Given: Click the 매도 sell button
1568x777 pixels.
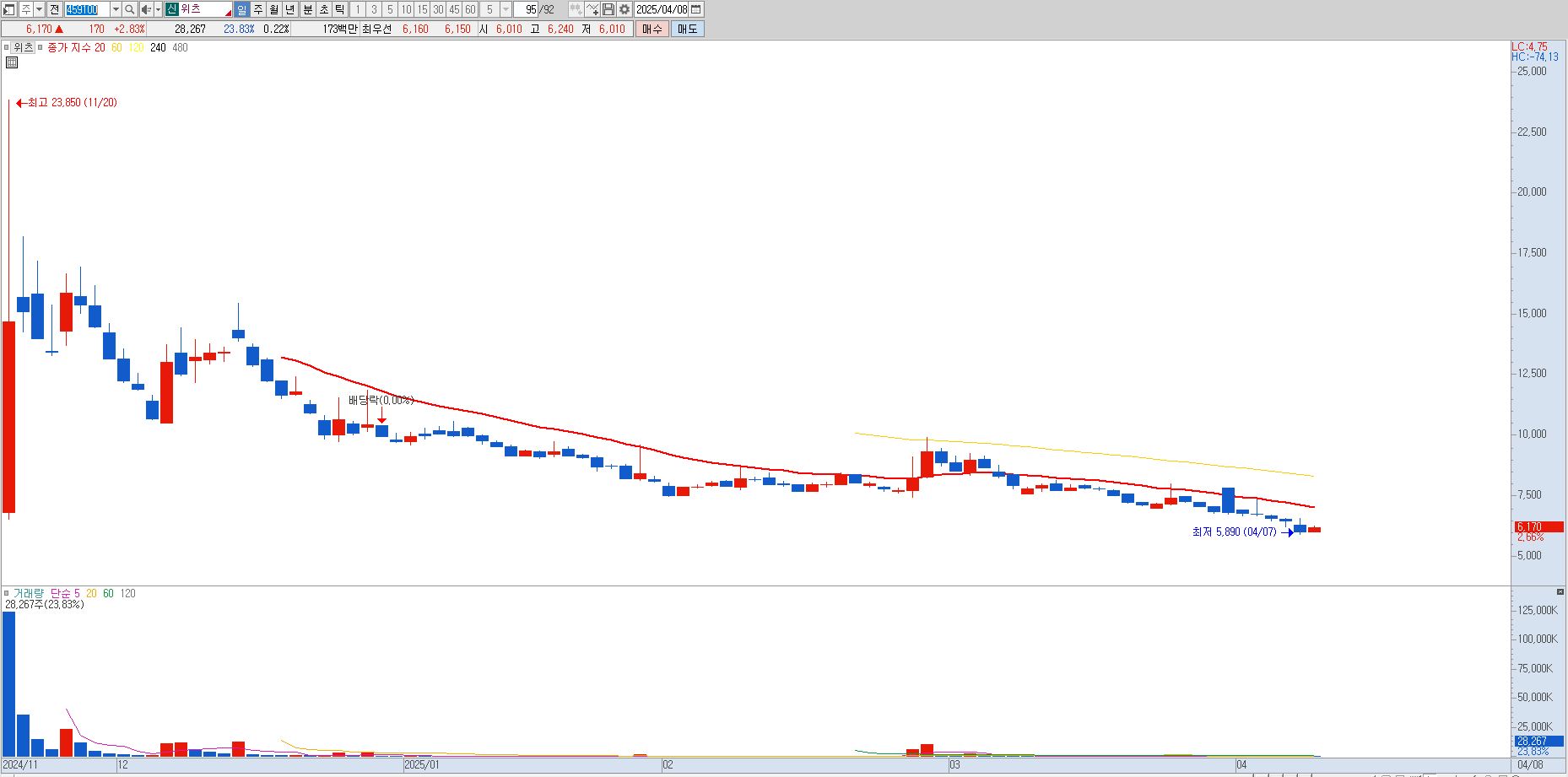Looking at the screenshot, I should pyautogui.click(x=687, y=29).
